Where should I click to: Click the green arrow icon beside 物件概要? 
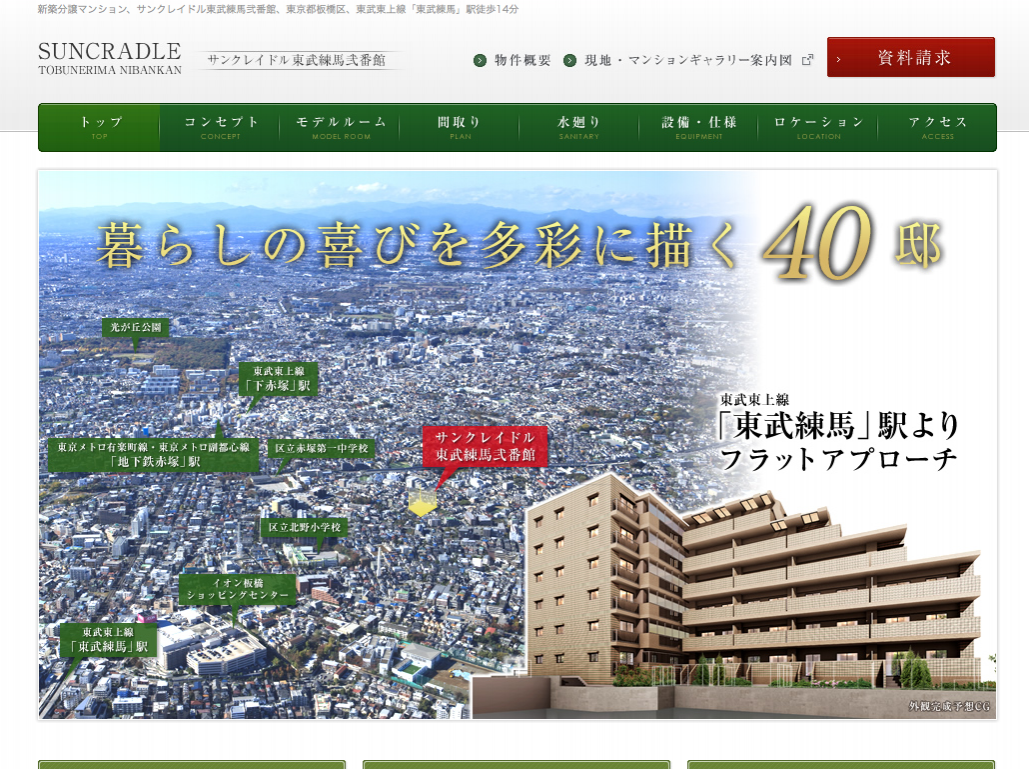click(x=480, y=60)
